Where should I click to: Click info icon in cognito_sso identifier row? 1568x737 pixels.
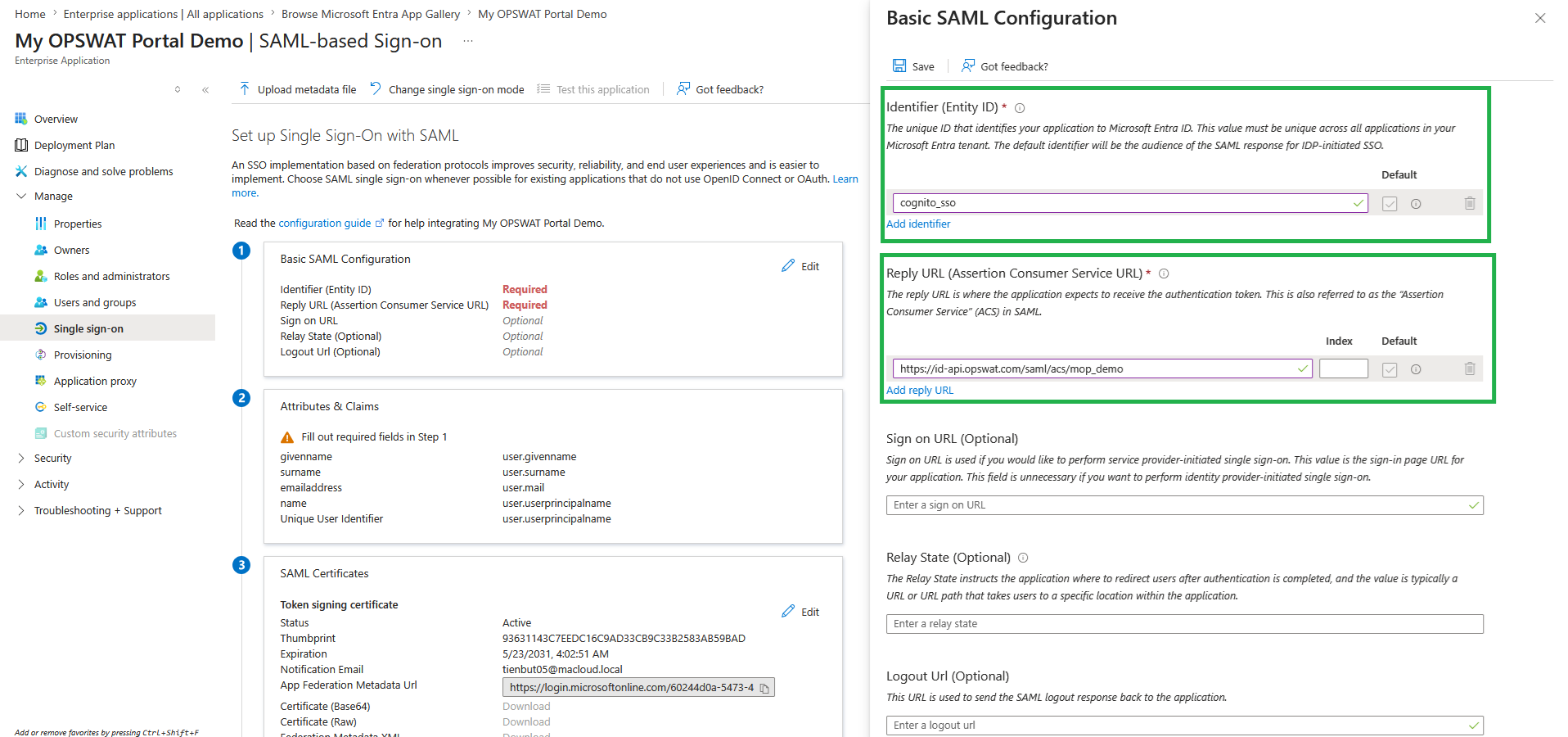coord(1416,204)
